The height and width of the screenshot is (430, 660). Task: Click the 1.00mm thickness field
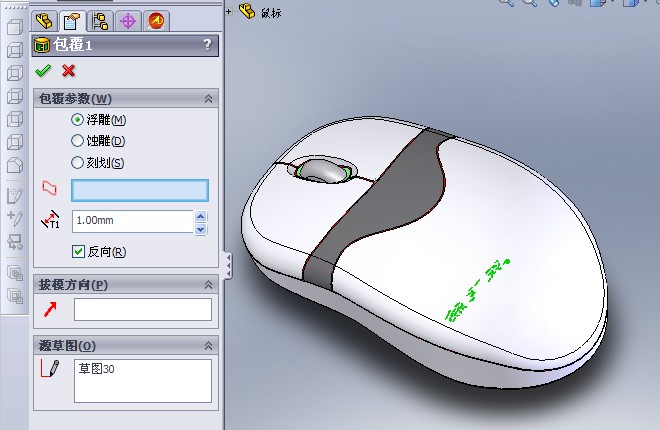coord(133,221)
